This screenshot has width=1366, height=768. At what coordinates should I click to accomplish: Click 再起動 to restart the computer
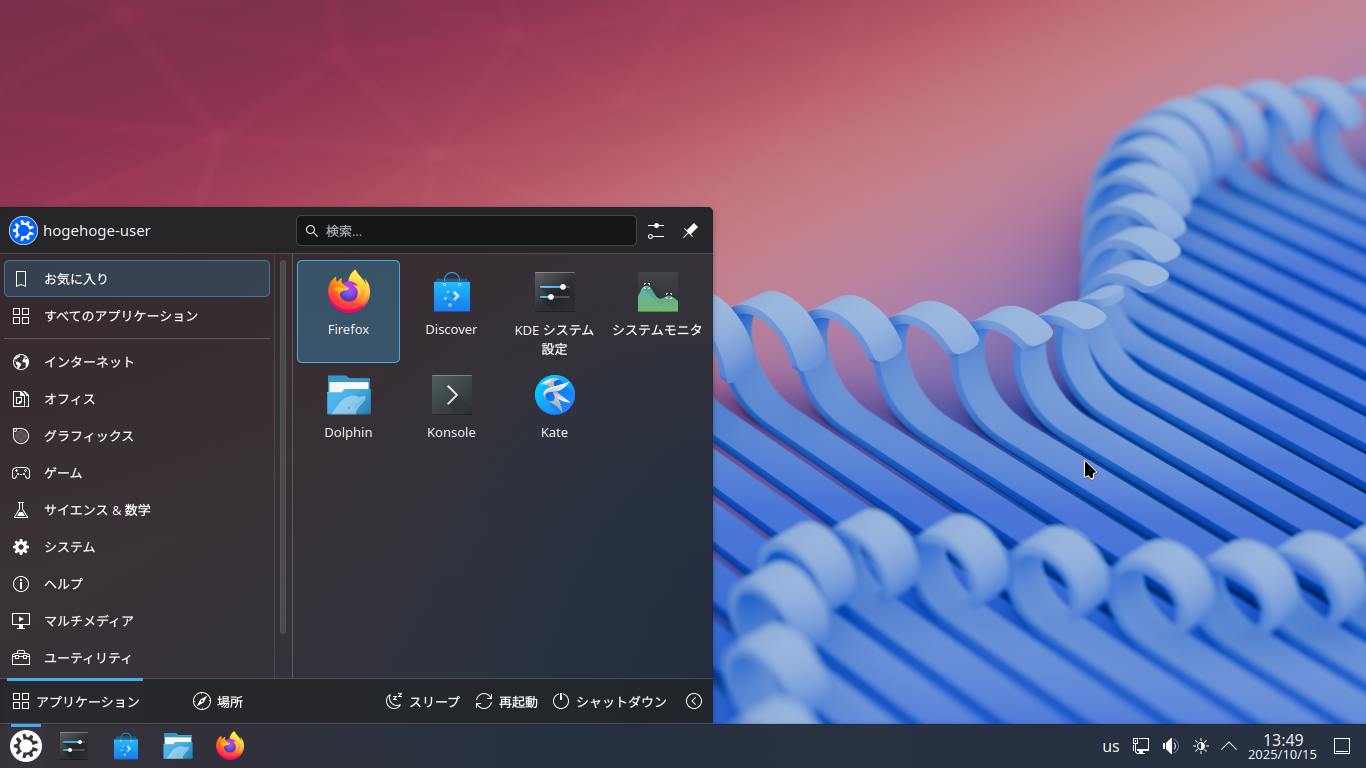point(506,701)
